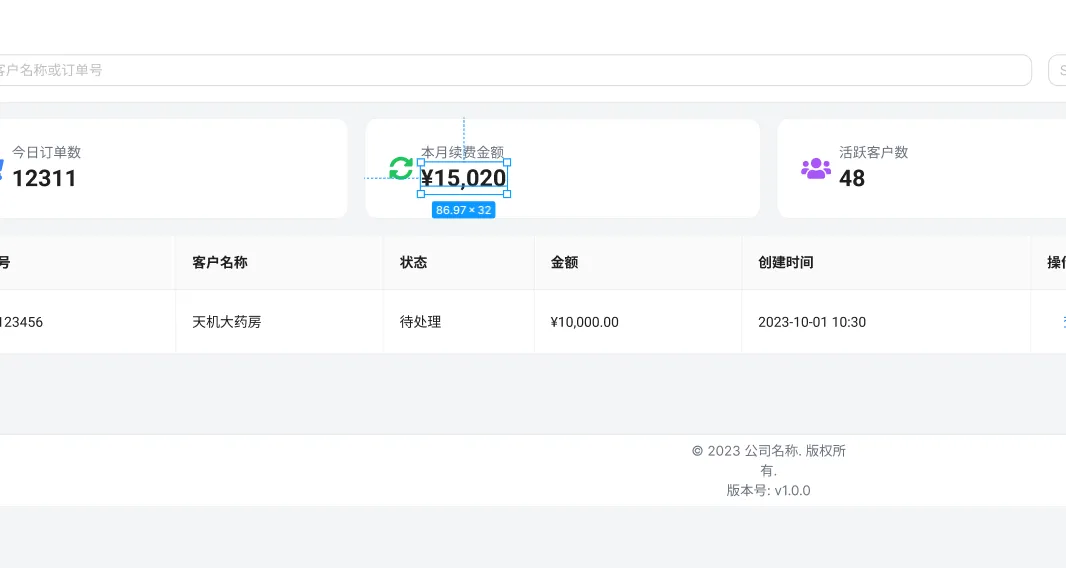Click the 2023-10-01 10:30 creation time cell
1066x568 pixels.
812,322
